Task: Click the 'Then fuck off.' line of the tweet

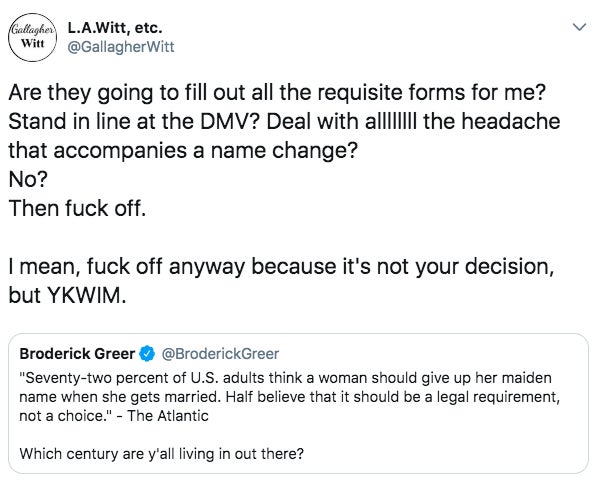Action: tap(77, 208)
